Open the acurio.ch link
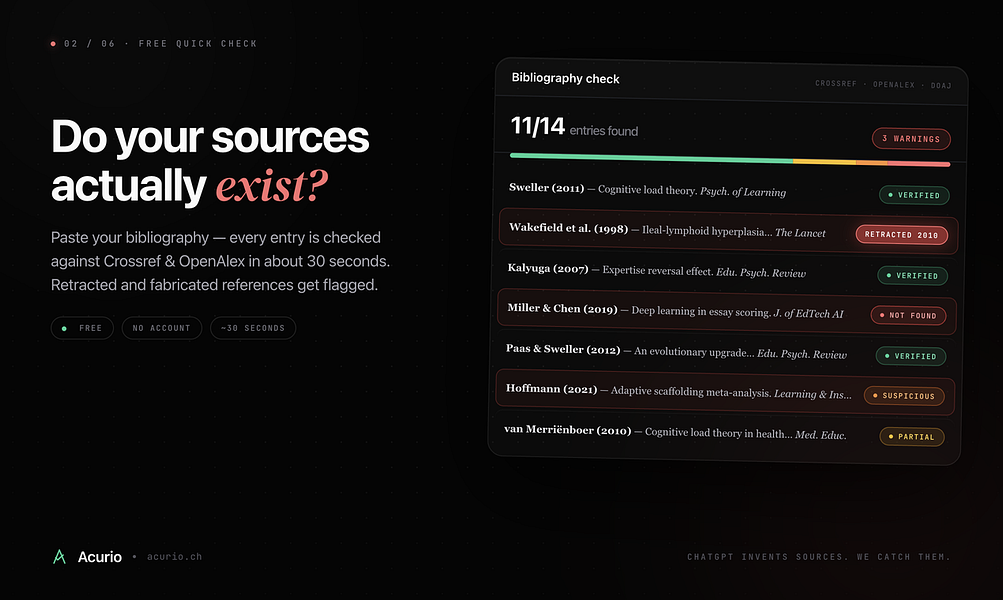This screenshot has width=1003, height=600. (174, 557)
